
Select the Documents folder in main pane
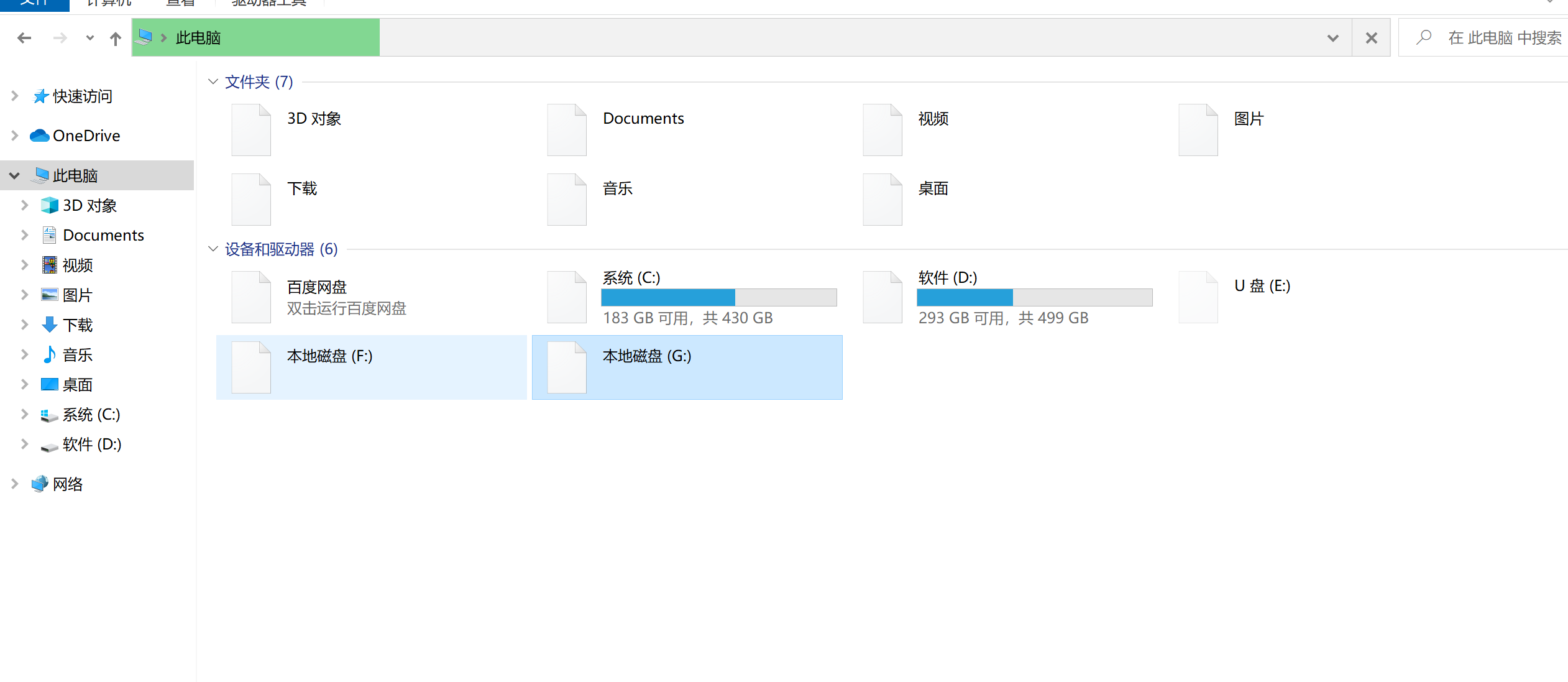[687, 130]
